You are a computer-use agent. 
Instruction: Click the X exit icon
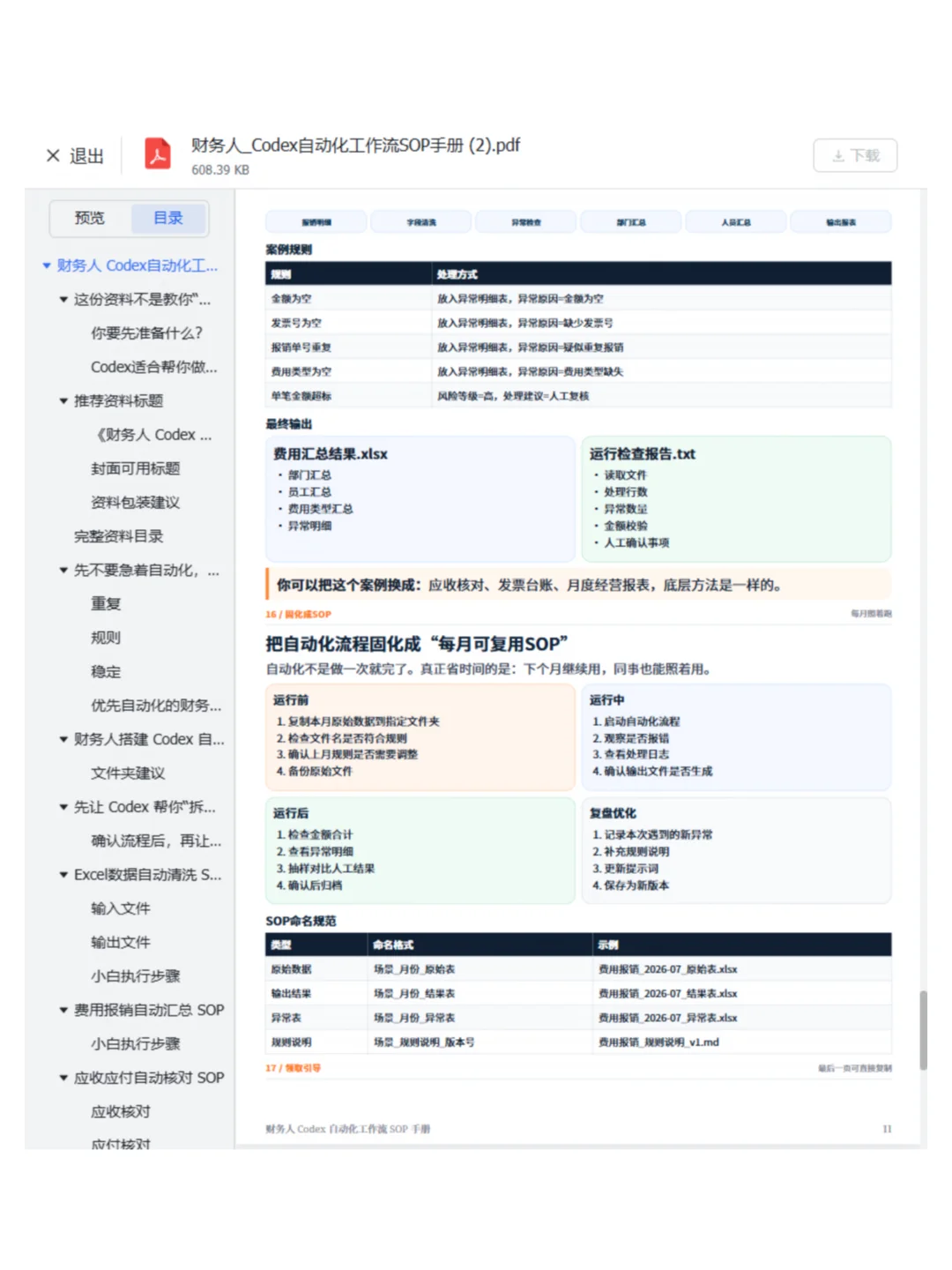pos(53,156)
